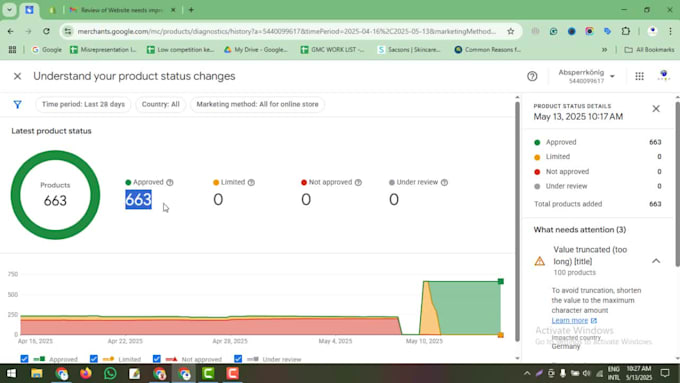Open the Help question mark icon

[532, 76]
